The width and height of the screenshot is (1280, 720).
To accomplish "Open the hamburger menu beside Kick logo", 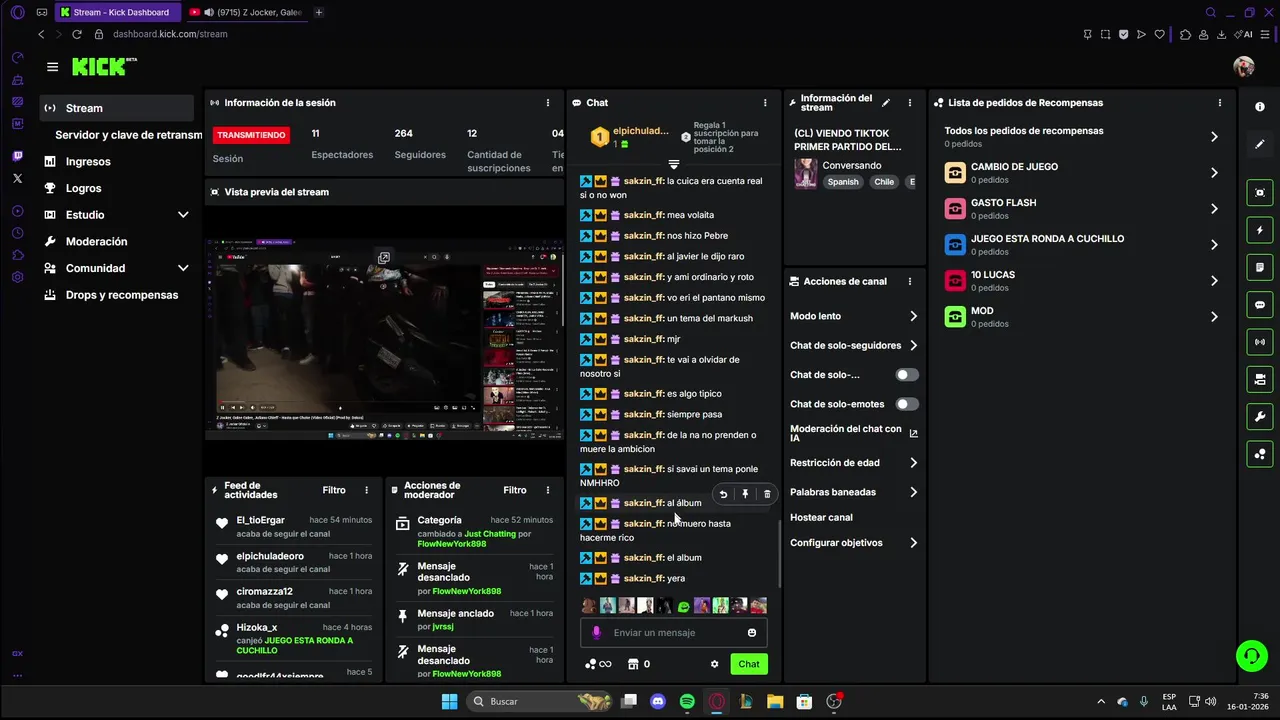I will (x=52, y=67).
